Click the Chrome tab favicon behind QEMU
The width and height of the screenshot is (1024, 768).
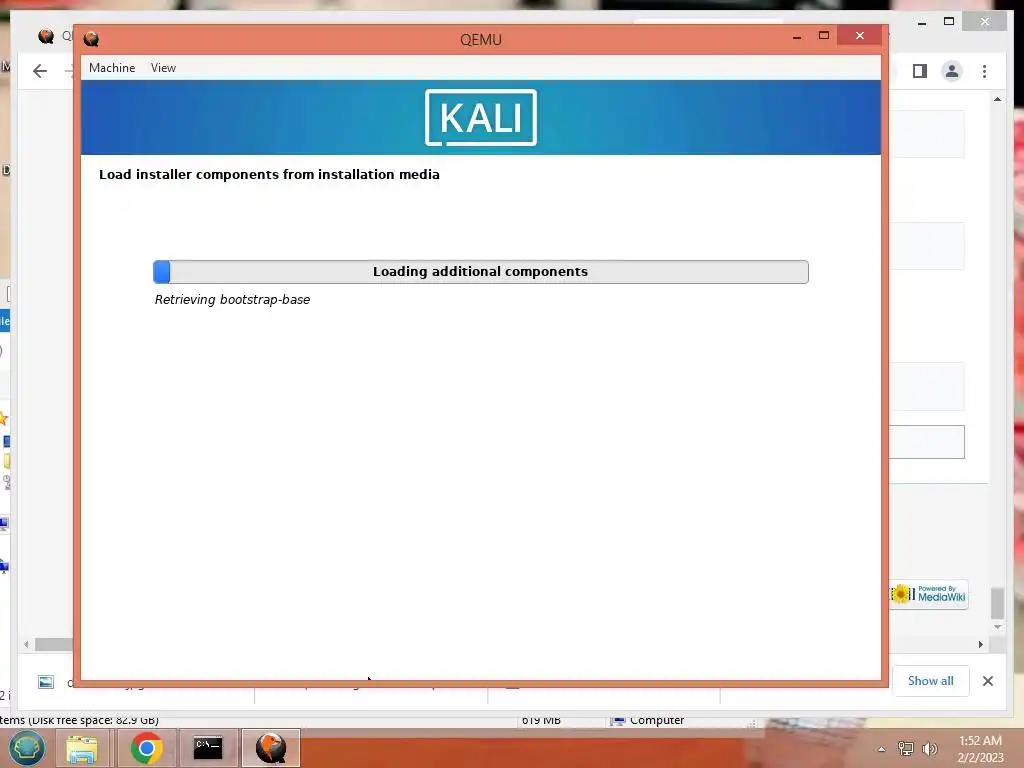pos(46,37)
